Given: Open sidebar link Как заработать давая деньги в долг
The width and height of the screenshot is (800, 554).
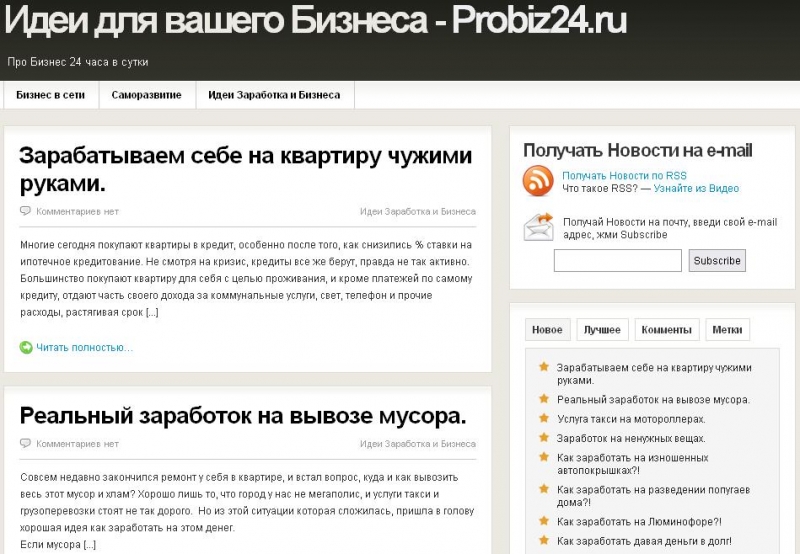Looking at the screenshot, I should (x=644, y=541).
